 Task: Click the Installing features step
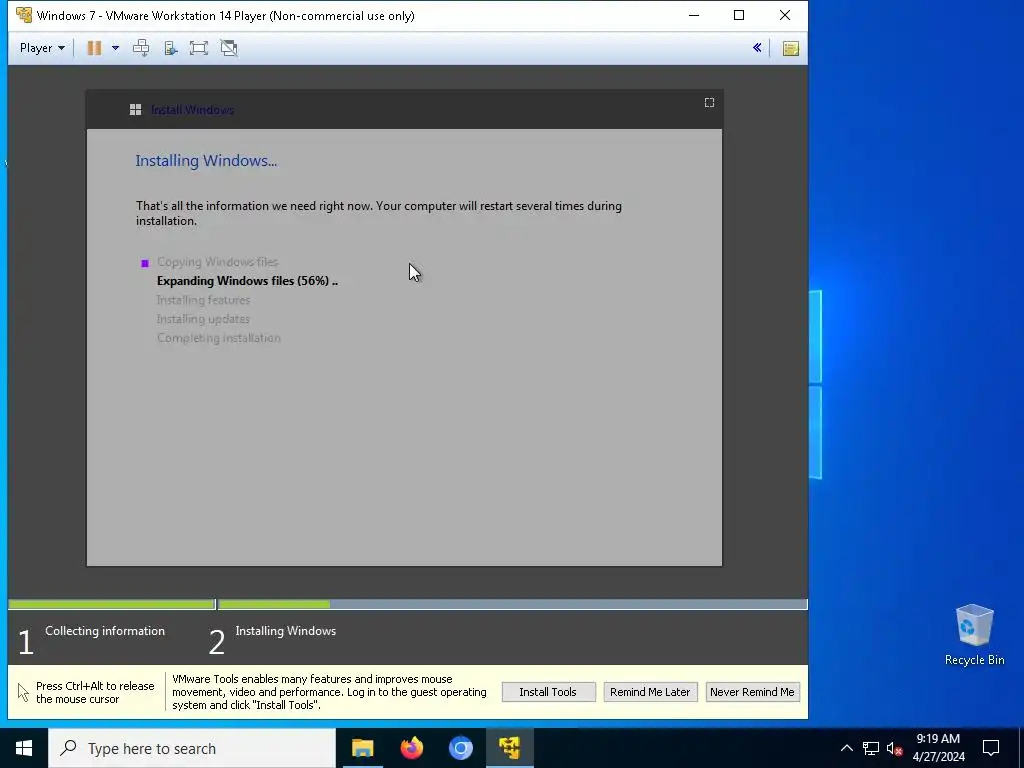click(203, 300)
